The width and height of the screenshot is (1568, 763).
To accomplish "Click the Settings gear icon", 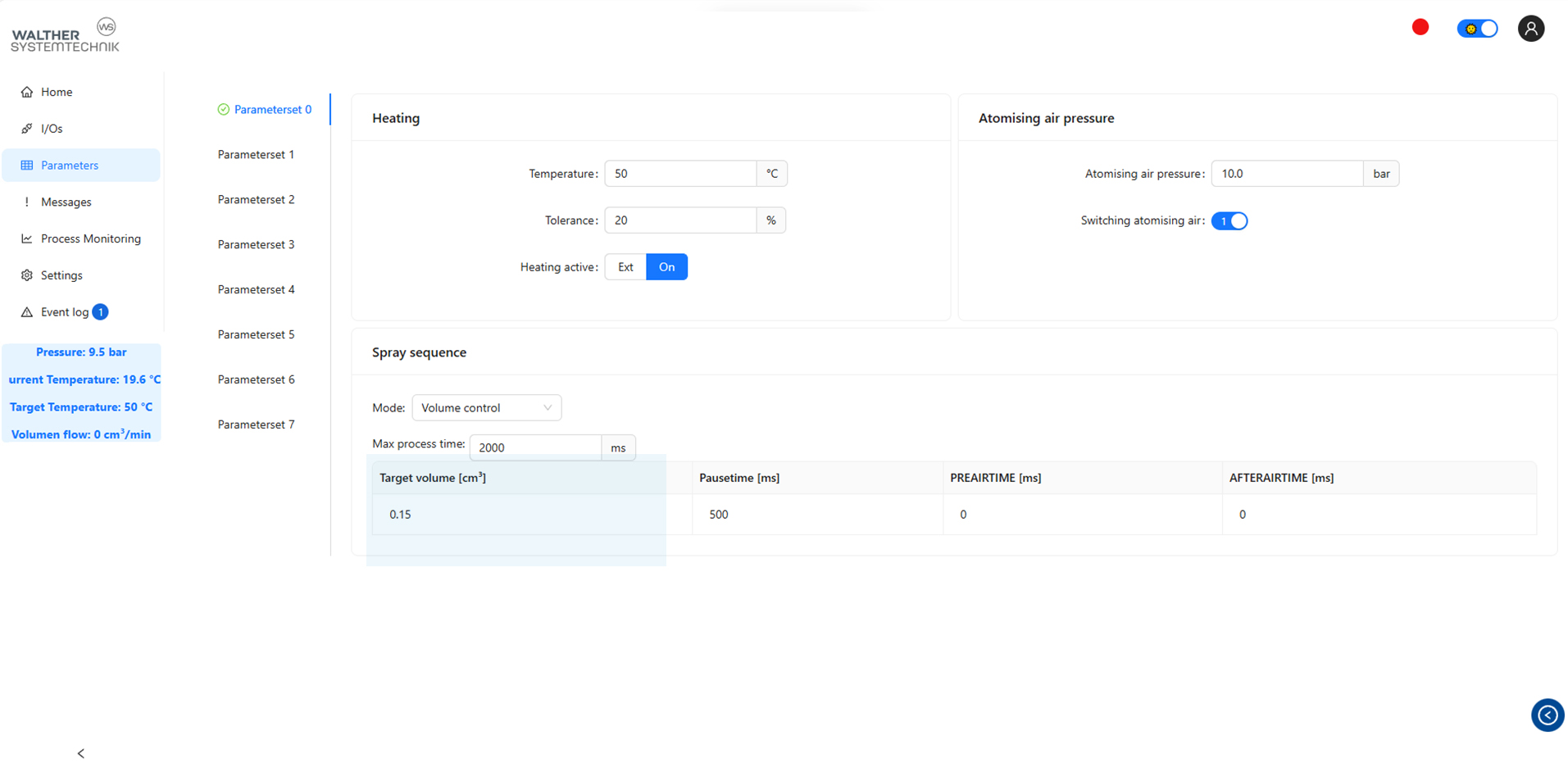I will (x=27, y=275).
